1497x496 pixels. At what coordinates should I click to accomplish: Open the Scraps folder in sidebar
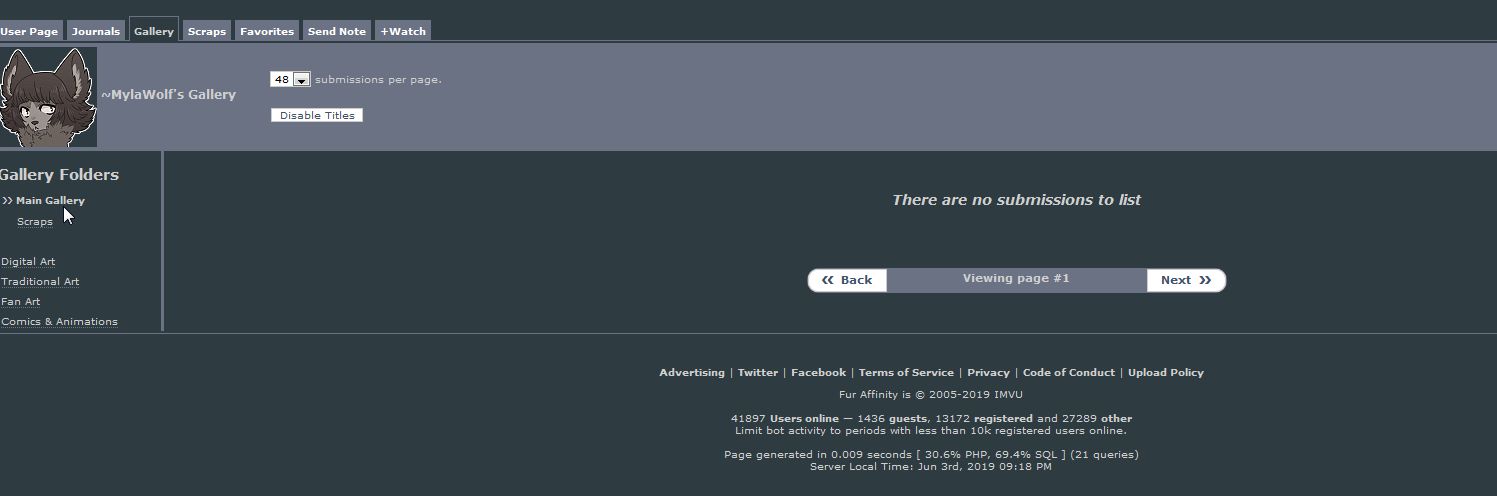35,222
